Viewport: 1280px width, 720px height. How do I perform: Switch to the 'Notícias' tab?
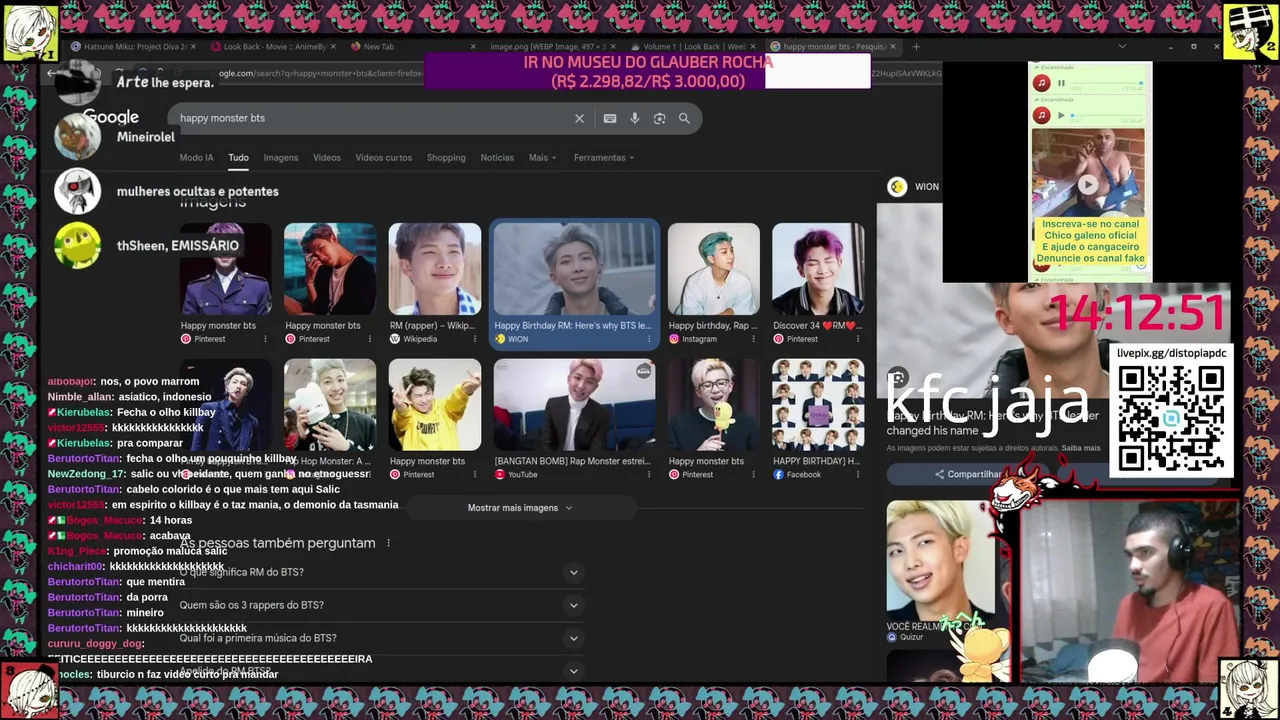pos(497,157)
